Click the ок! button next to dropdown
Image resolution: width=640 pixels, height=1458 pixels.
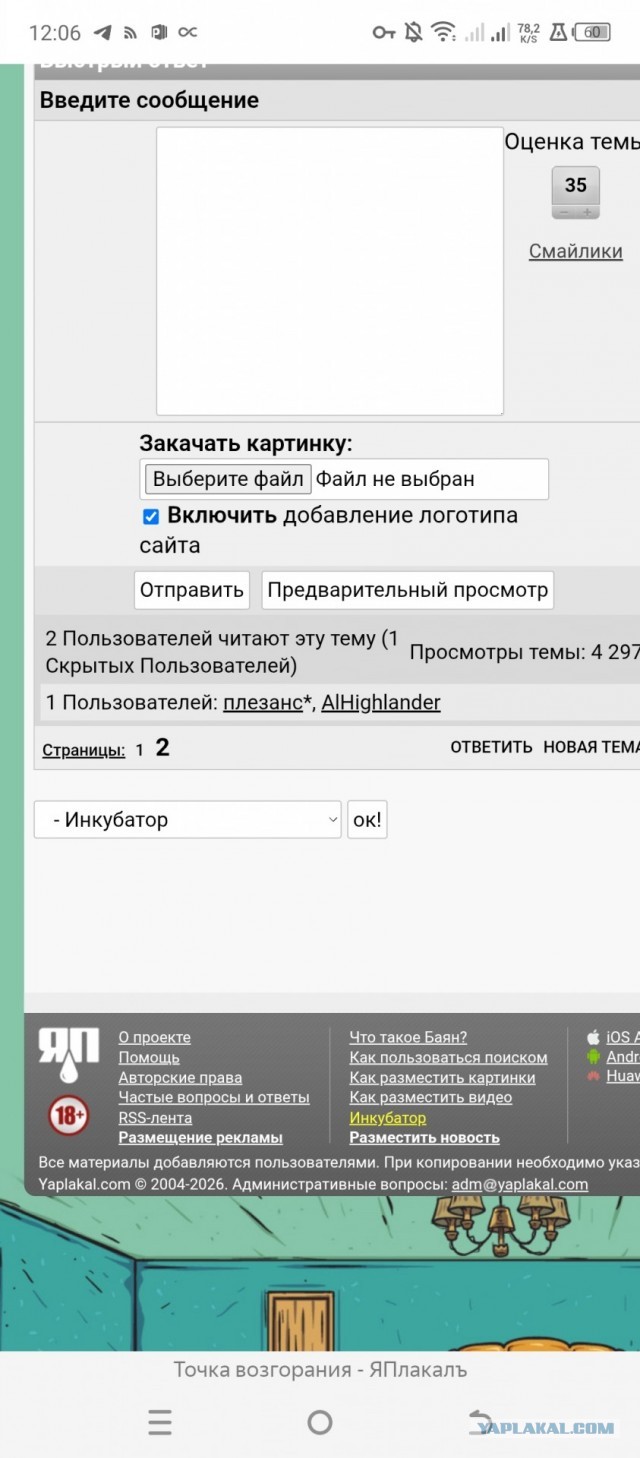coord(367,820)
